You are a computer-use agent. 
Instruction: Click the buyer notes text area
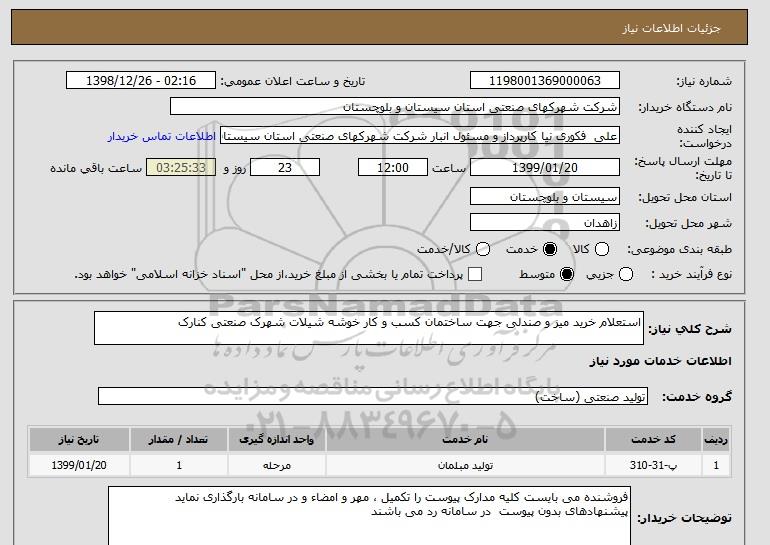coord(369,516)
